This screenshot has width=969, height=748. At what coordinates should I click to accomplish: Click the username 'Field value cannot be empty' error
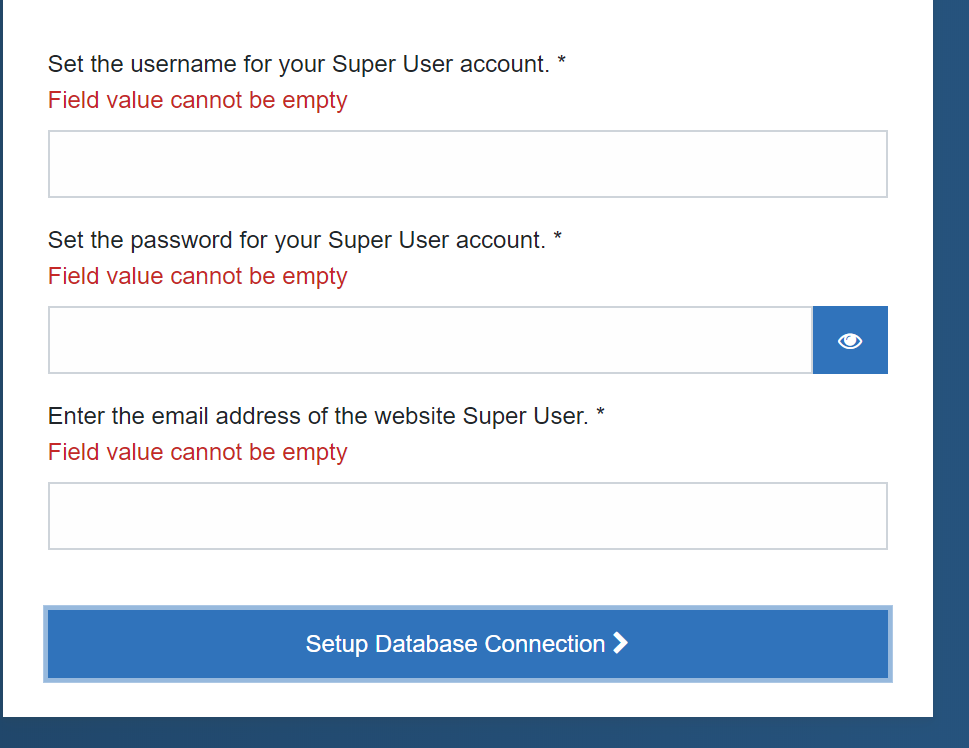(x=198, y=100)
